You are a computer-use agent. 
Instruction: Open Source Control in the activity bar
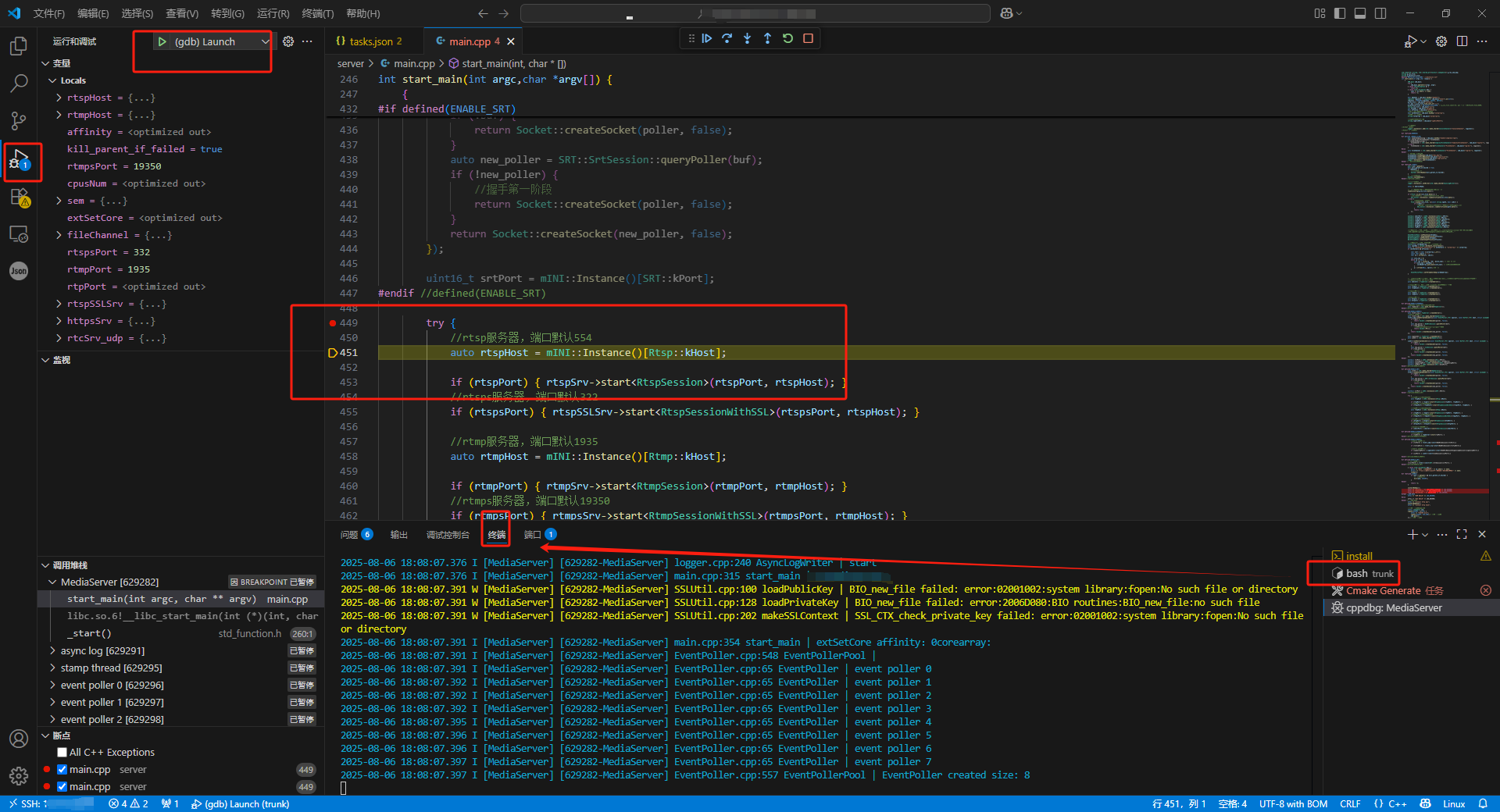coord(19,120)
